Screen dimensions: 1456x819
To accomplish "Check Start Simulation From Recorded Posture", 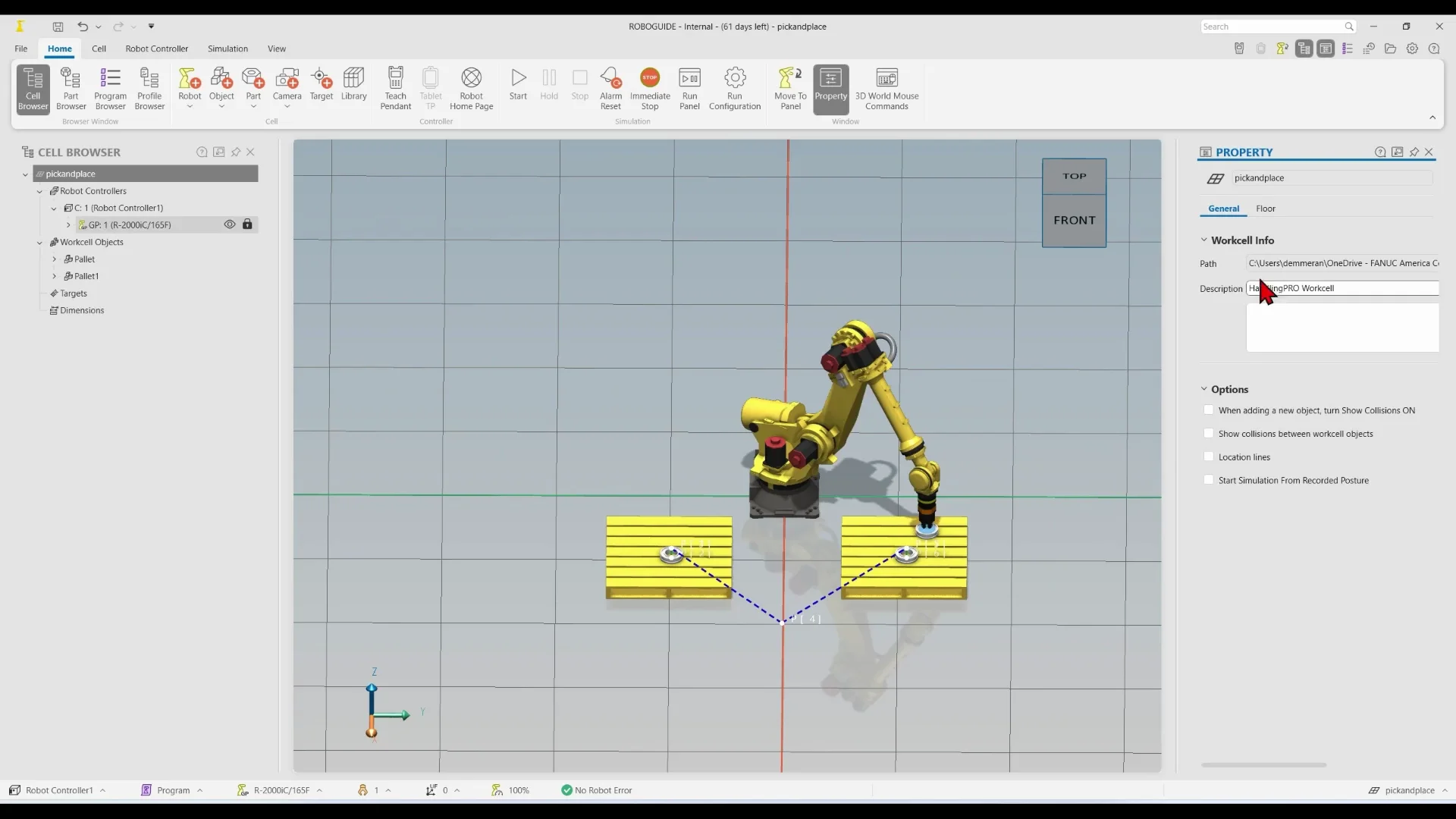I will point(1209,480).
